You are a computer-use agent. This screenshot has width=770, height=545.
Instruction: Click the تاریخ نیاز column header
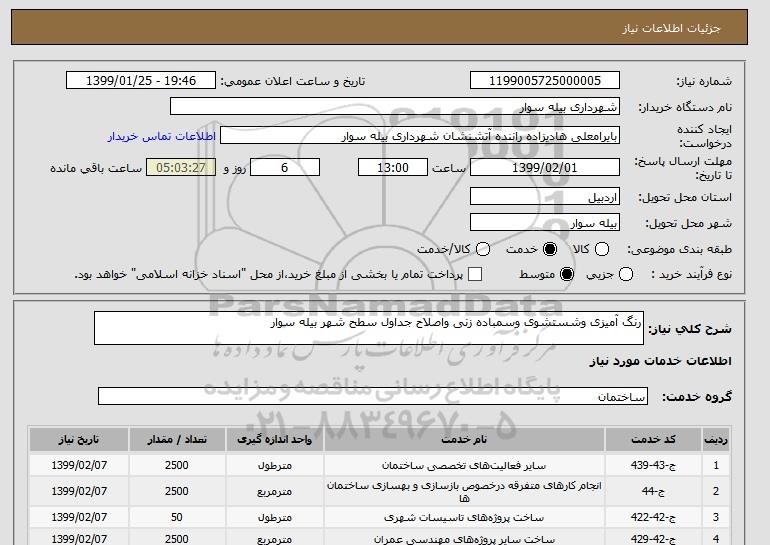point(79,439)
